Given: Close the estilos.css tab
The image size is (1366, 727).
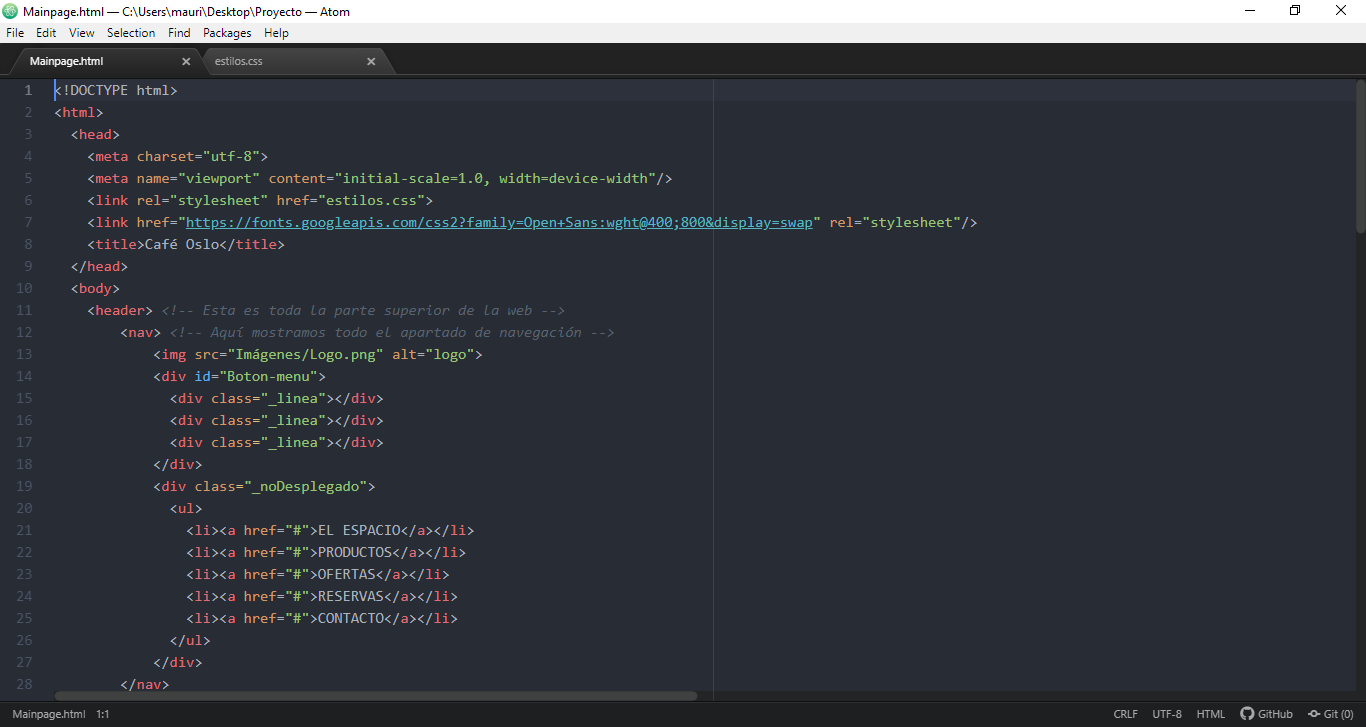Looking at the screenshot, I should pos(371,61).
